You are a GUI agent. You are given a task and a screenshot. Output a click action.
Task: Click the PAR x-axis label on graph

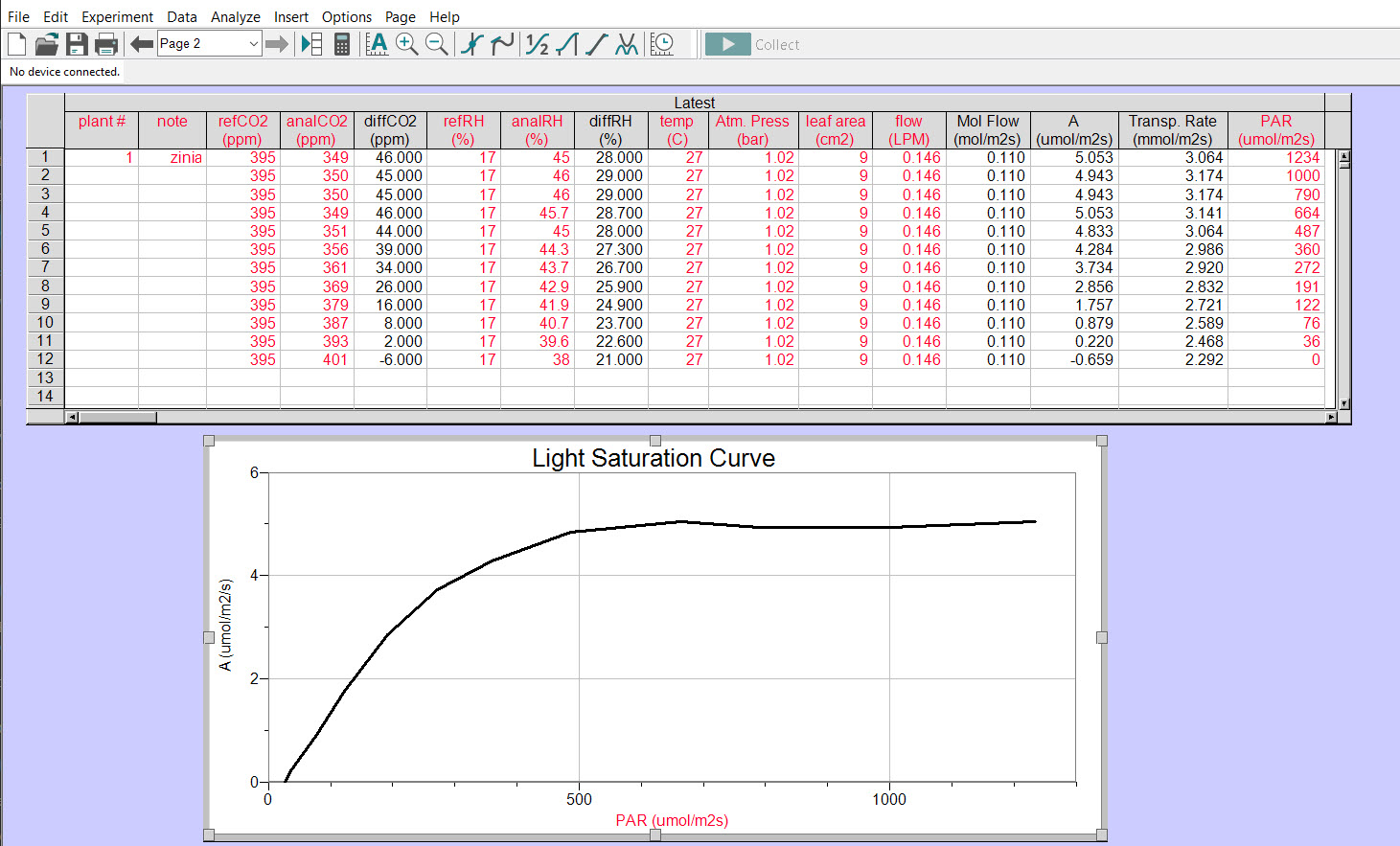[671, 820]
